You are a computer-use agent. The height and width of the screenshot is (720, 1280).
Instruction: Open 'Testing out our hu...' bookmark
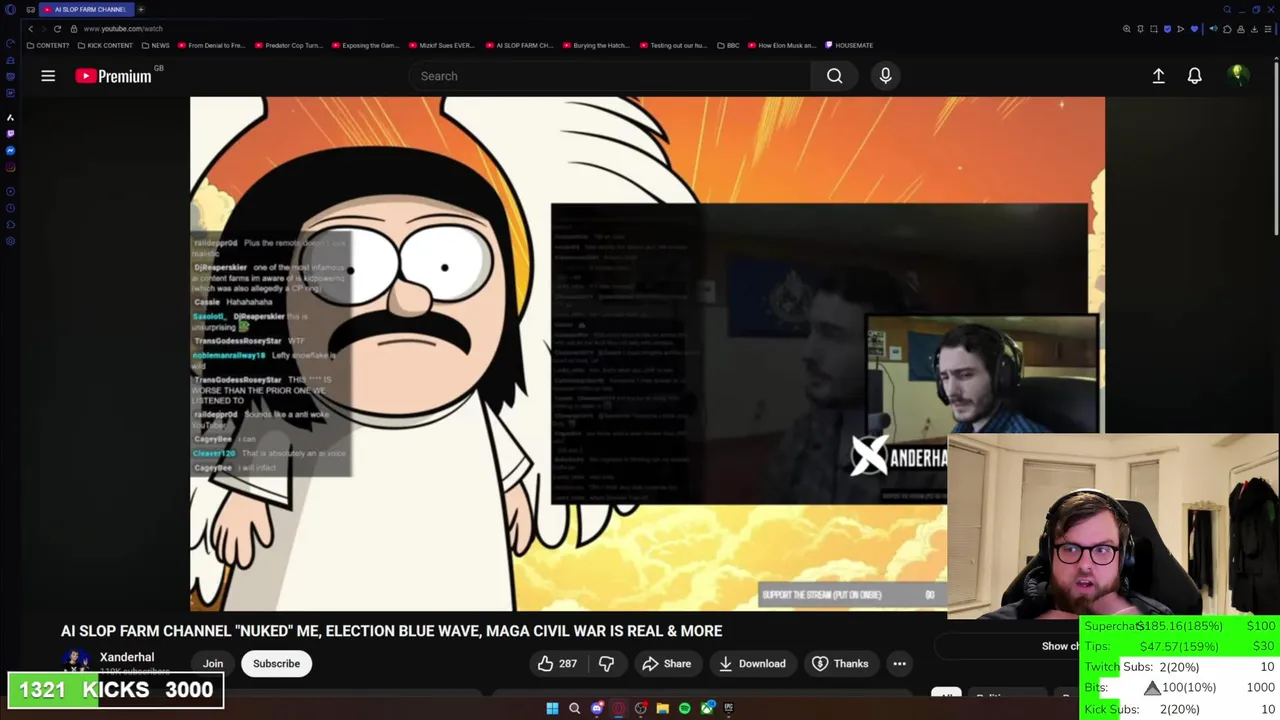(673, 45)
